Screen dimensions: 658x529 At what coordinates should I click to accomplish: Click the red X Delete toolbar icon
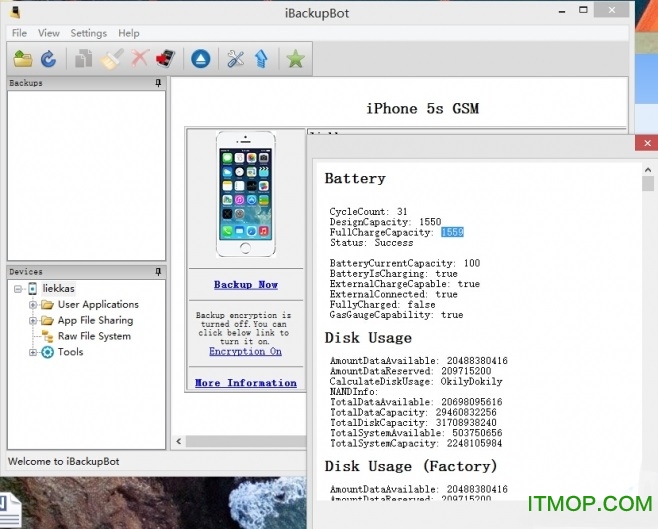click(x=139, y=58)
